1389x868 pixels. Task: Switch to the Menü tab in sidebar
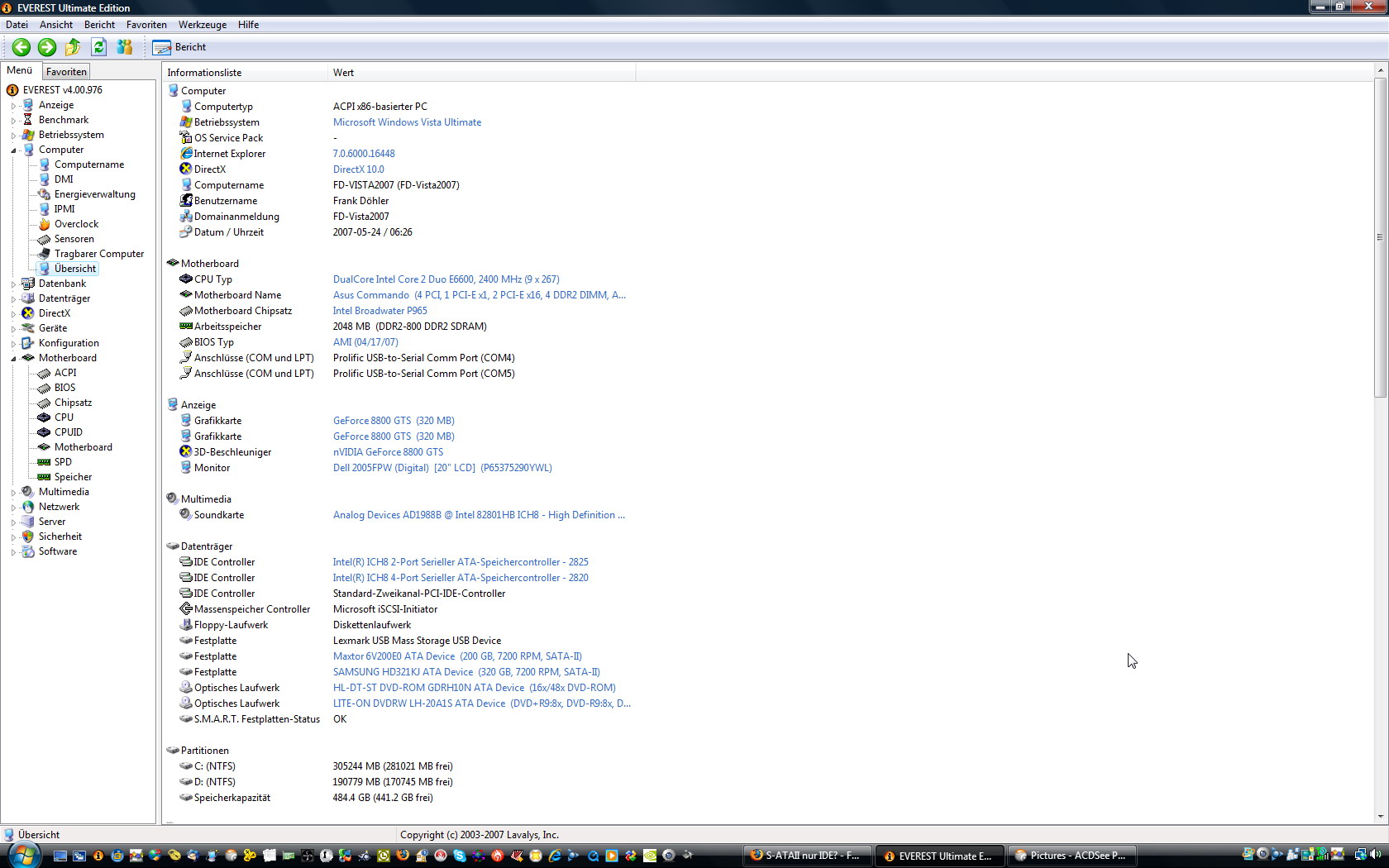[20, 70]
